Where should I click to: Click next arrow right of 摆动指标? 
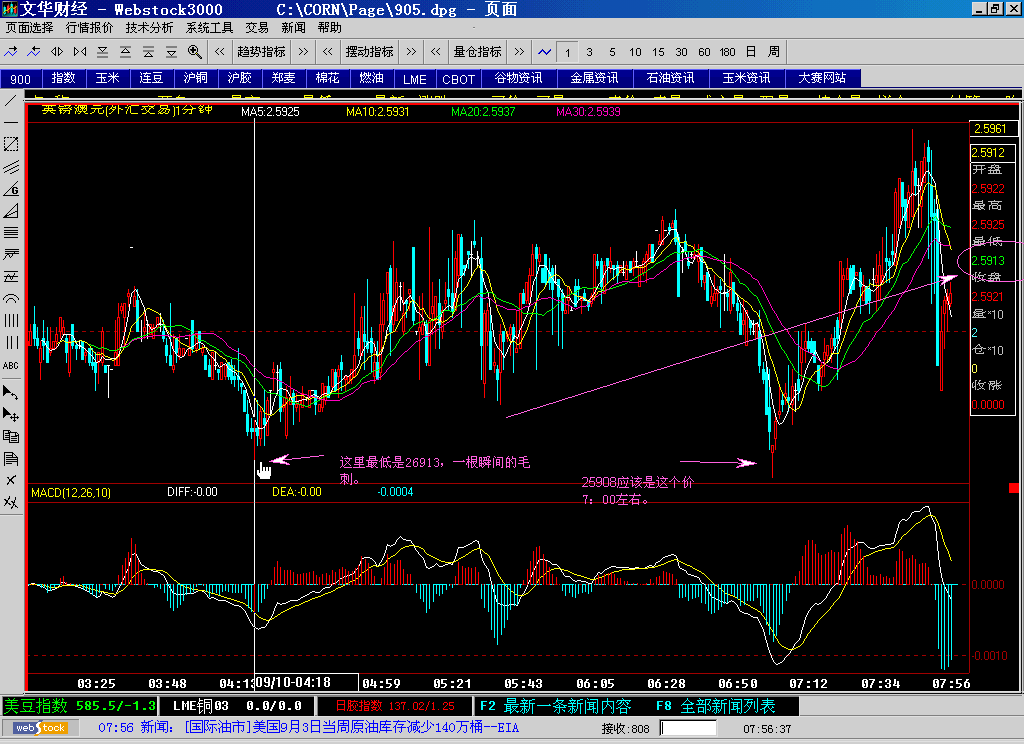click(x=411, y=52)
